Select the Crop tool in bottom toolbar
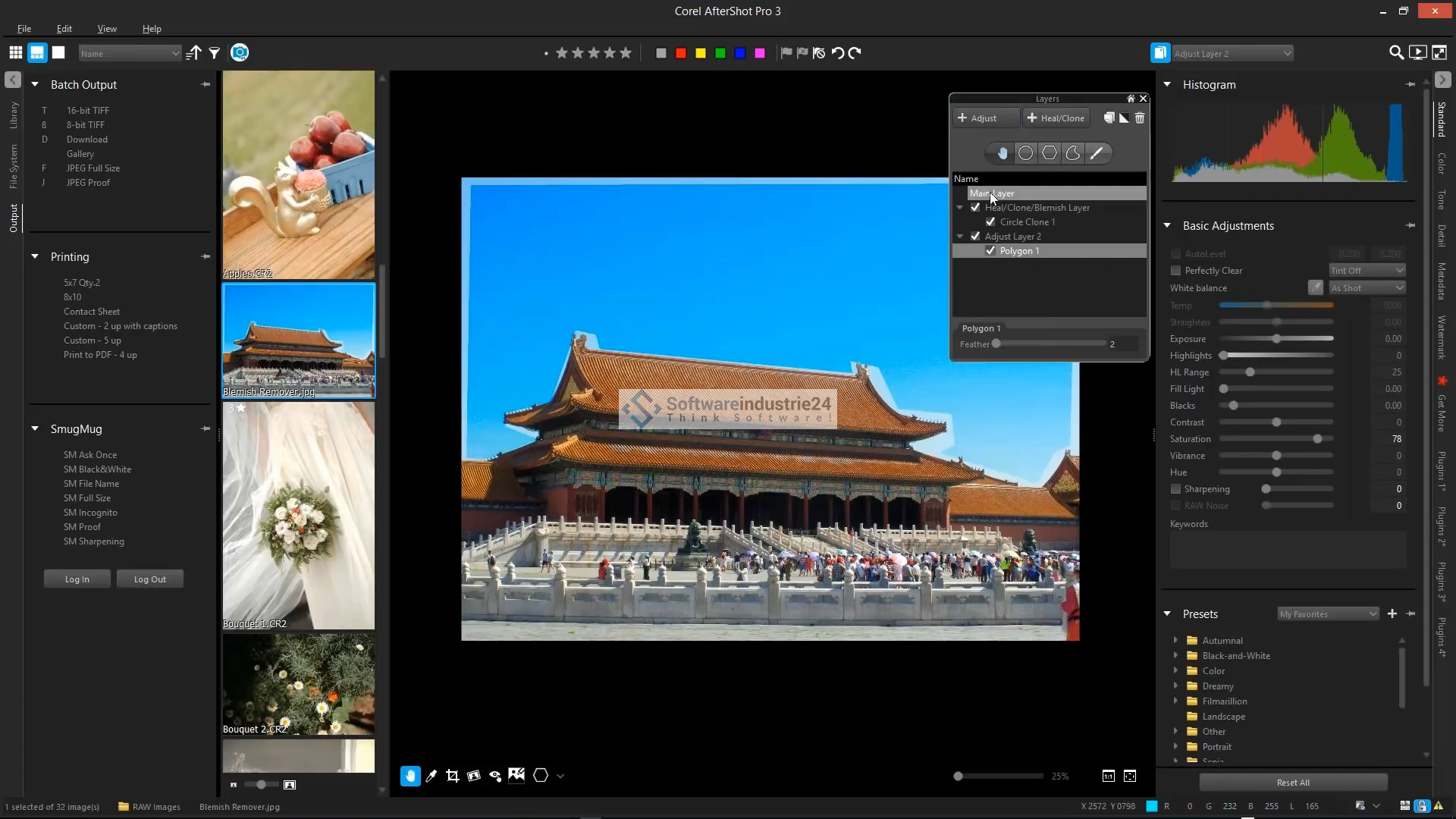The height and width of the screenshot is (819, 1456). point(453,776)
